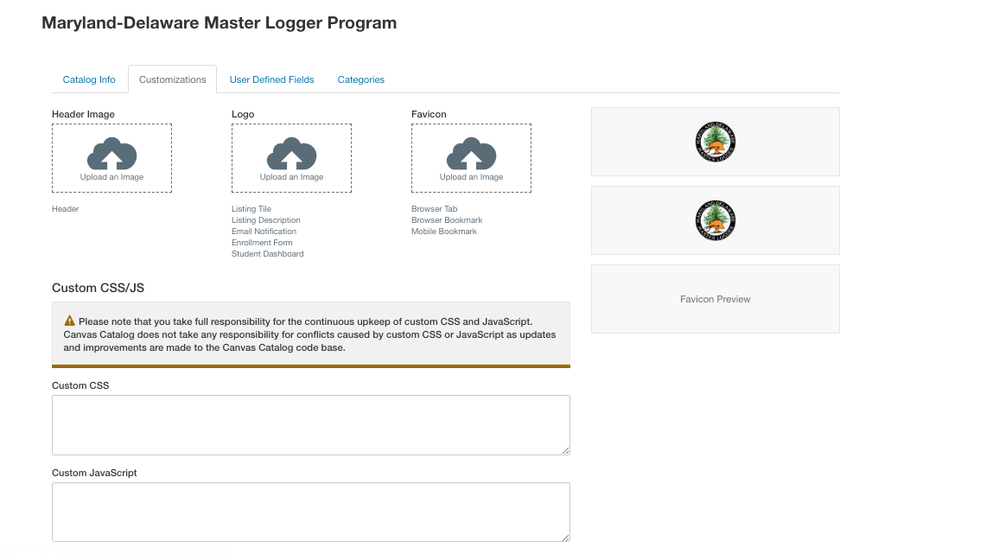This screenshot has height=553, width=999.
Task: Switch to the User Defined Fields tab
Action: coord(272,80)
